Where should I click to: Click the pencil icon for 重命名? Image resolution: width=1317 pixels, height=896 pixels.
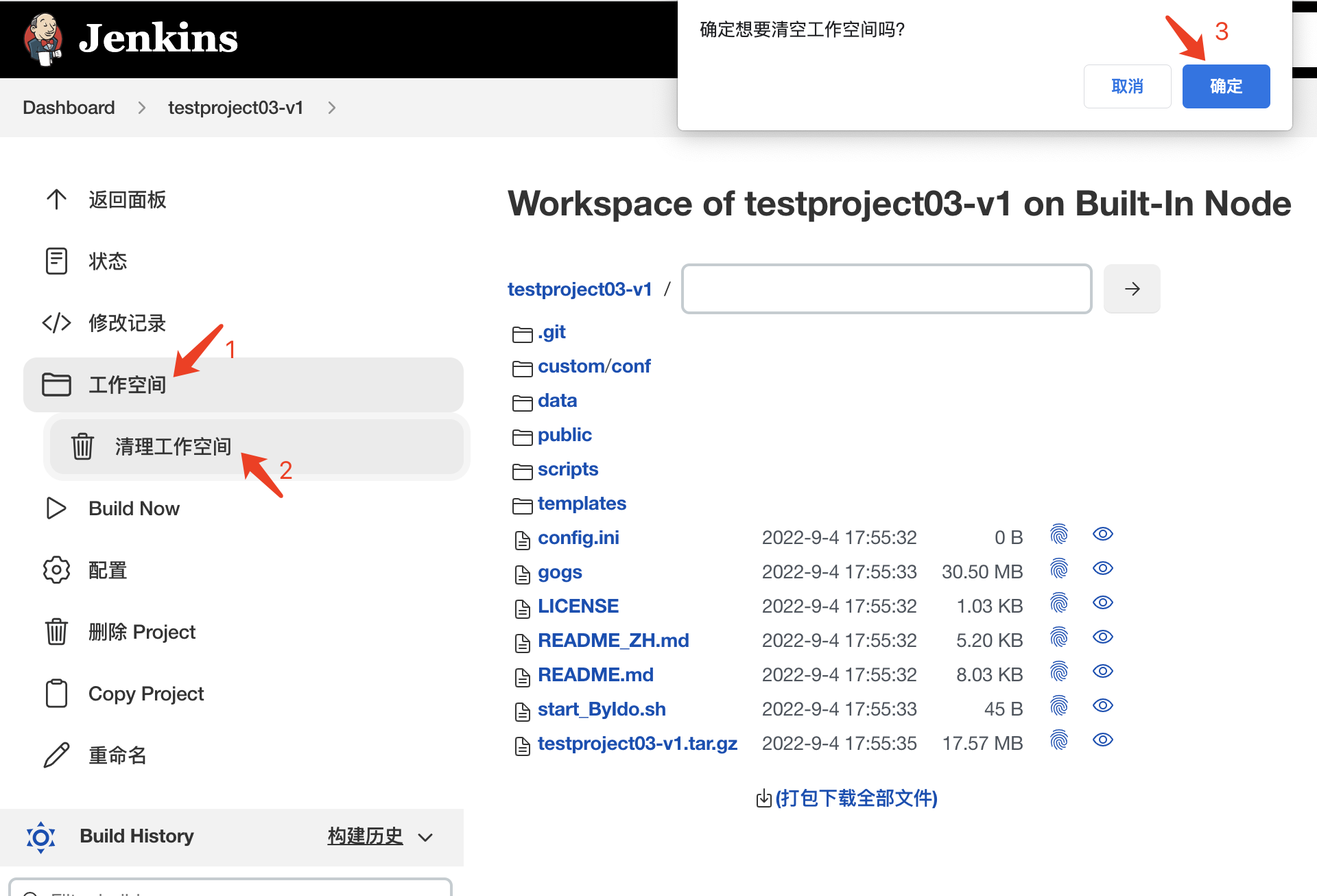tap(56, 755)
